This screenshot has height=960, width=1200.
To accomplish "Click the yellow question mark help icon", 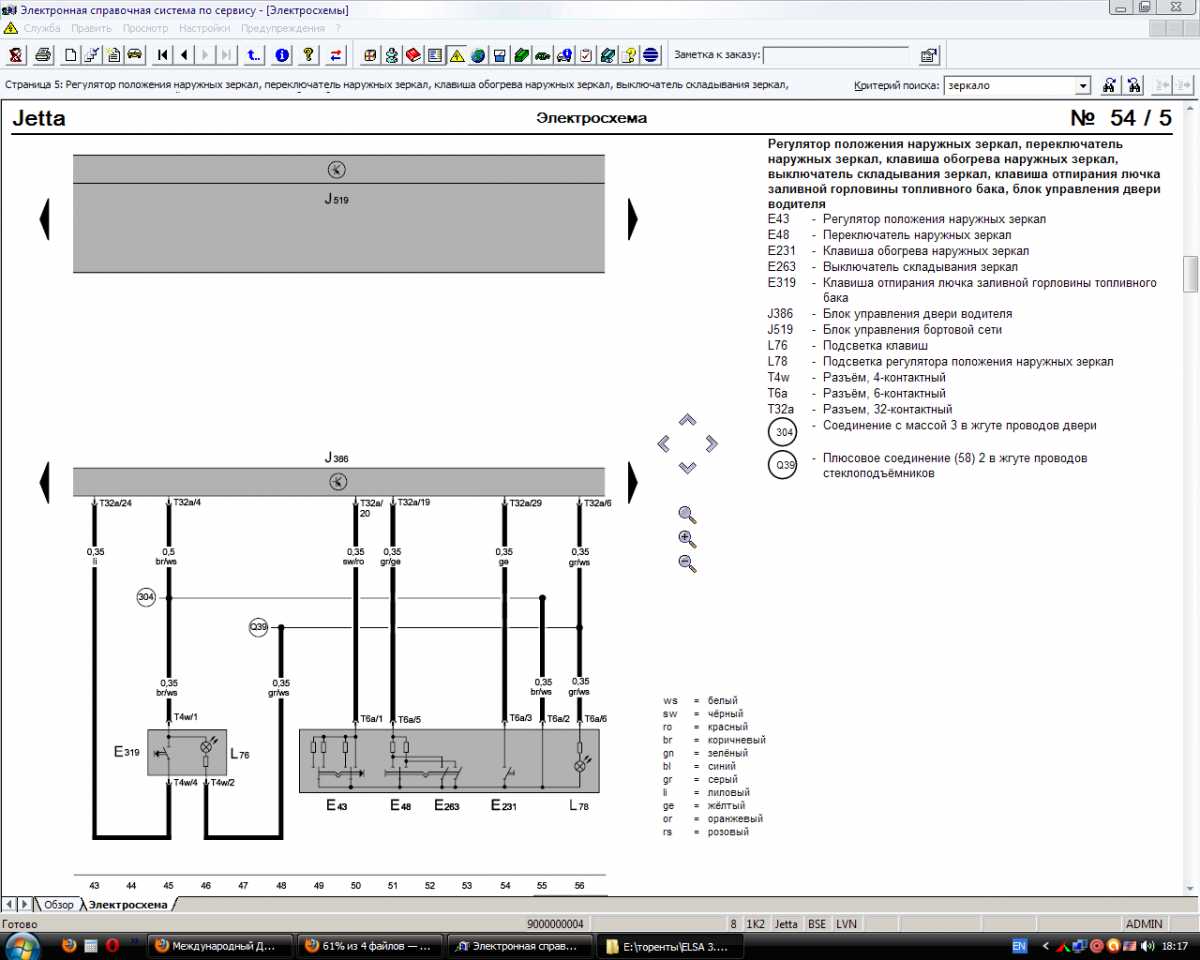I will coord(309,55).
